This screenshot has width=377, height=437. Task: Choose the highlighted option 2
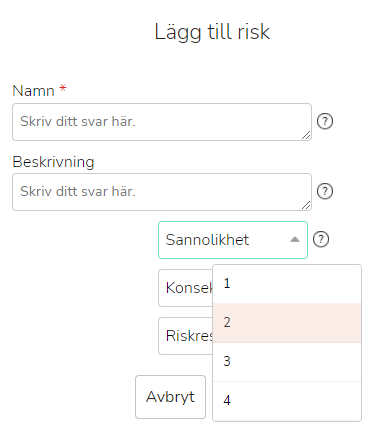[287, 323]
